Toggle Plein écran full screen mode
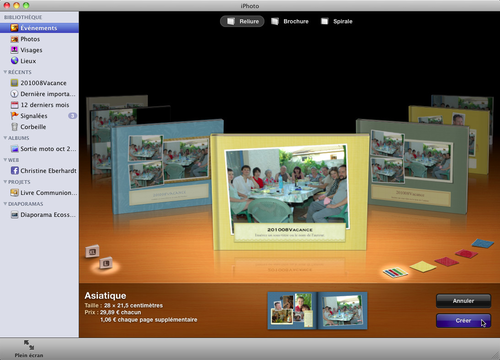 click(29, 348)
